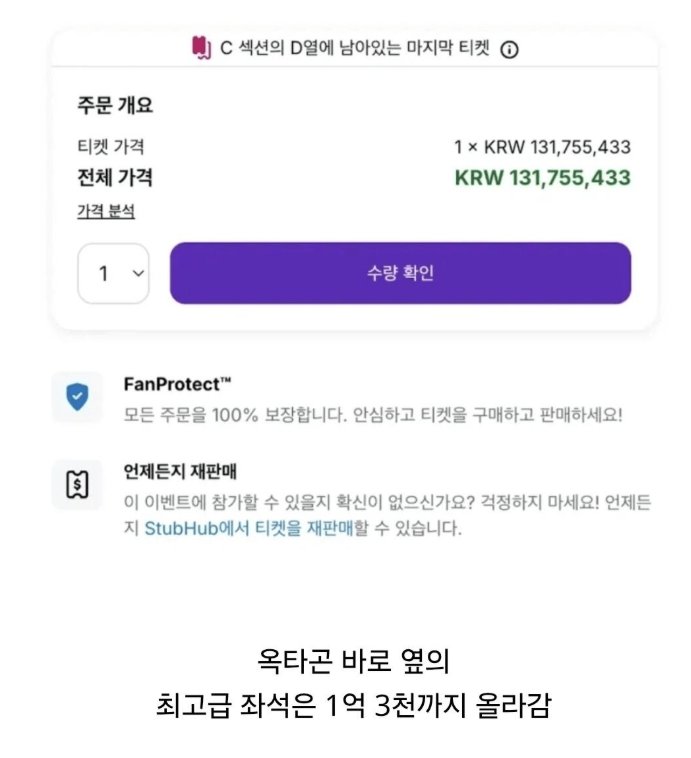
Task: Click the quantity dropdown chevron arrow
Action: (138, 274)
